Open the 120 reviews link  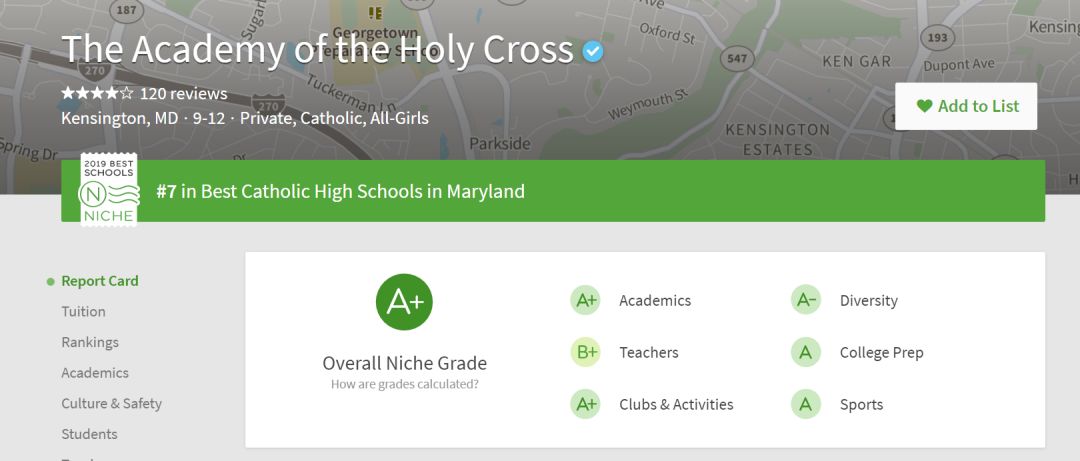click(x=183, y=93)
